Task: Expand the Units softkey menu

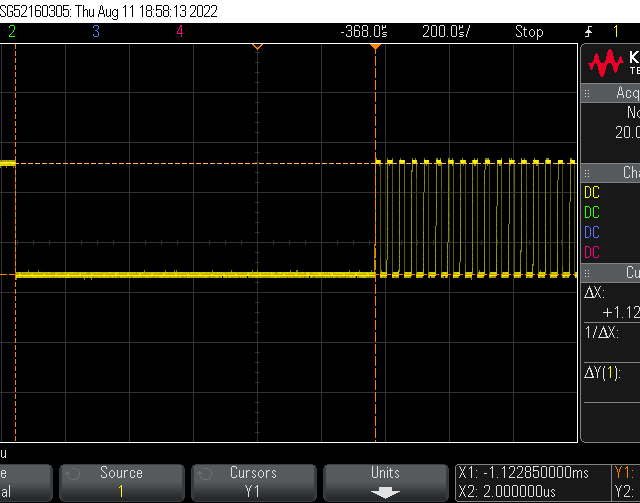Action: pyautogui.click(x=385, y=481)
